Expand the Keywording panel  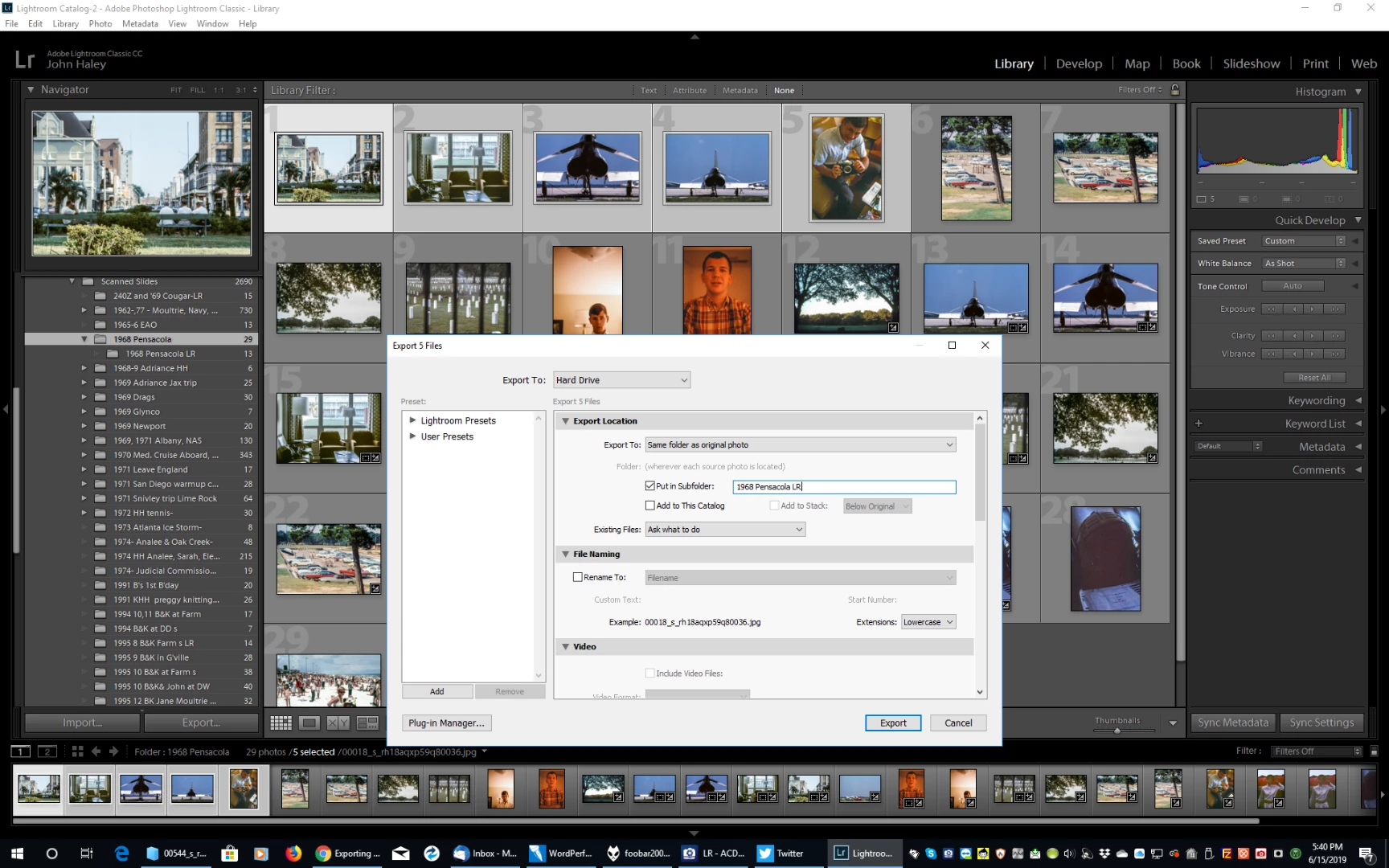(1358, 400)
